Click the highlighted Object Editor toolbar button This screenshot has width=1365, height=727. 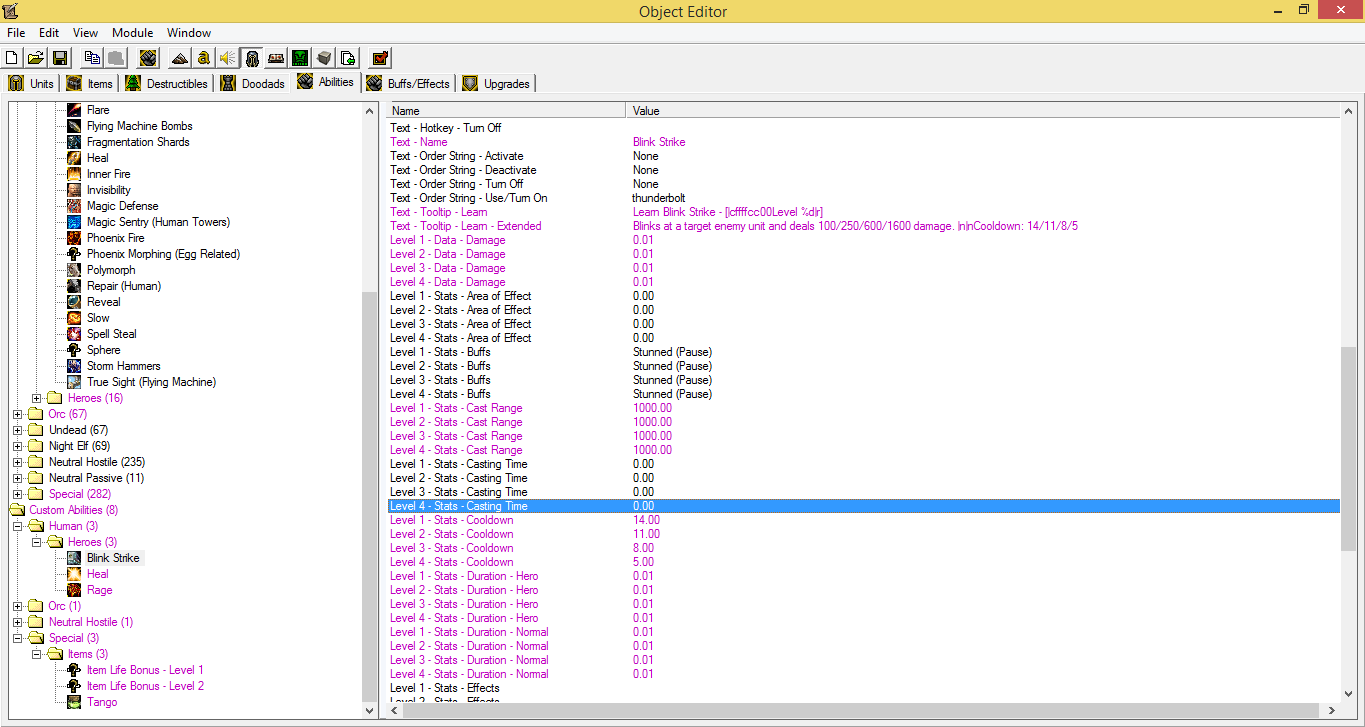(252, 58)
